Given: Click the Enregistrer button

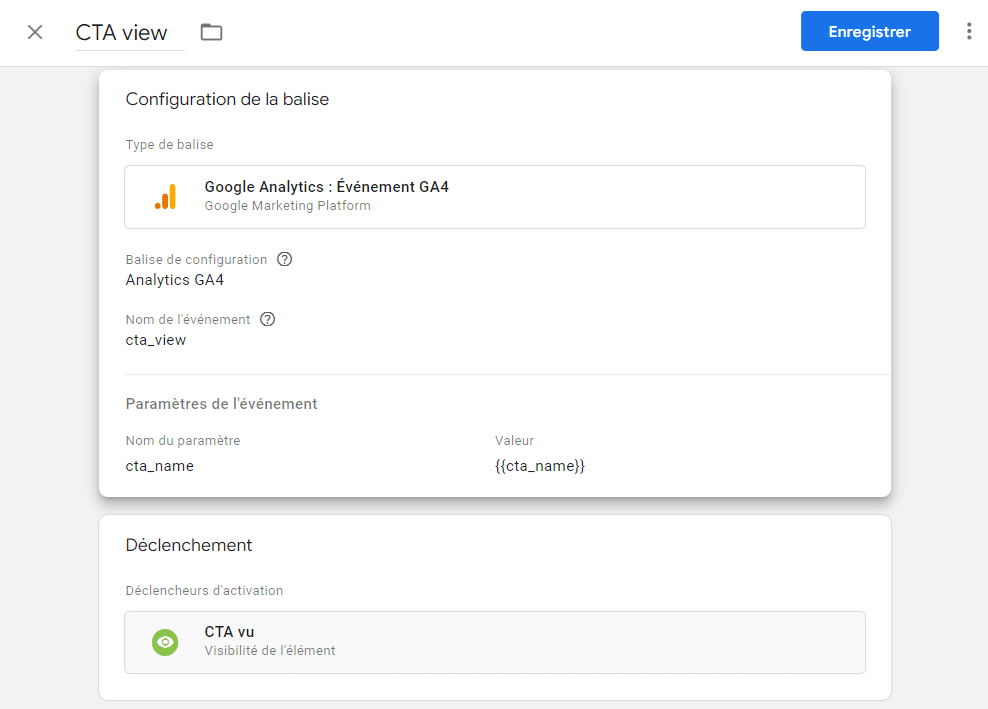Looking at the screenshot, I should coord(869,31).
